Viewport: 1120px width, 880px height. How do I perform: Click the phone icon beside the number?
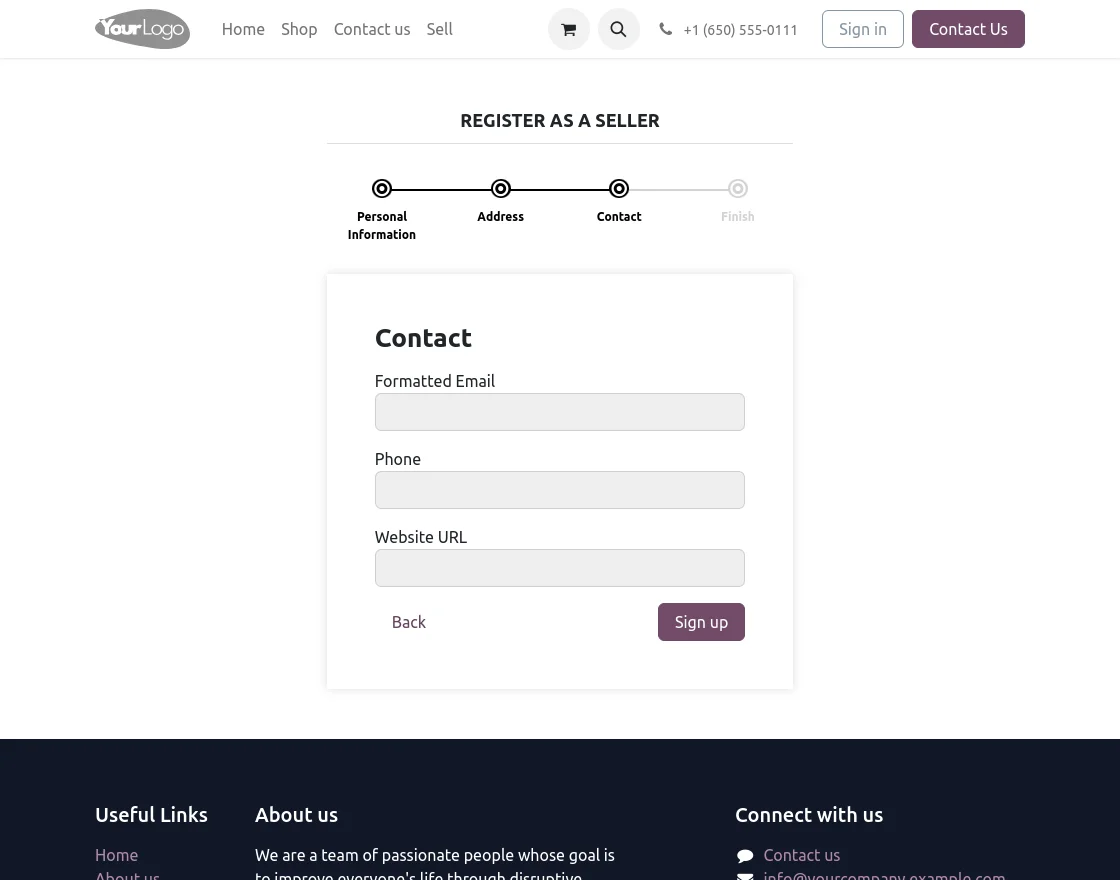(666, 29)
